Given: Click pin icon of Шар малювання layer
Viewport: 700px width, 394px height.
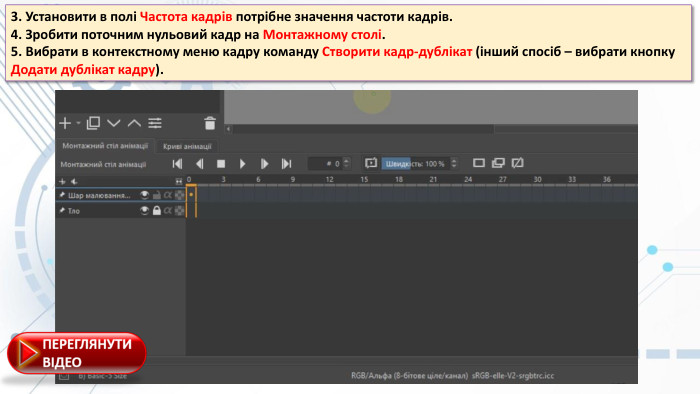Looking at the screenshot, I should tap(62, 195).
